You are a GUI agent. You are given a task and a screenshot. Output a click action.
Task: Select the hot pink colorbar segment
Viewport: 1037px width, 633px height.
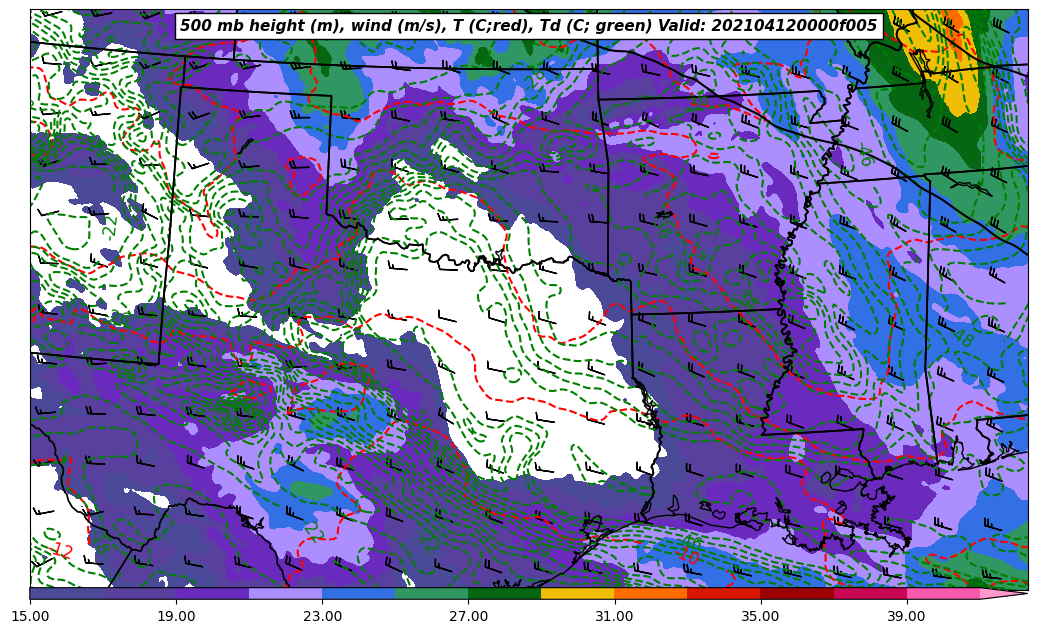click(942, 593)
